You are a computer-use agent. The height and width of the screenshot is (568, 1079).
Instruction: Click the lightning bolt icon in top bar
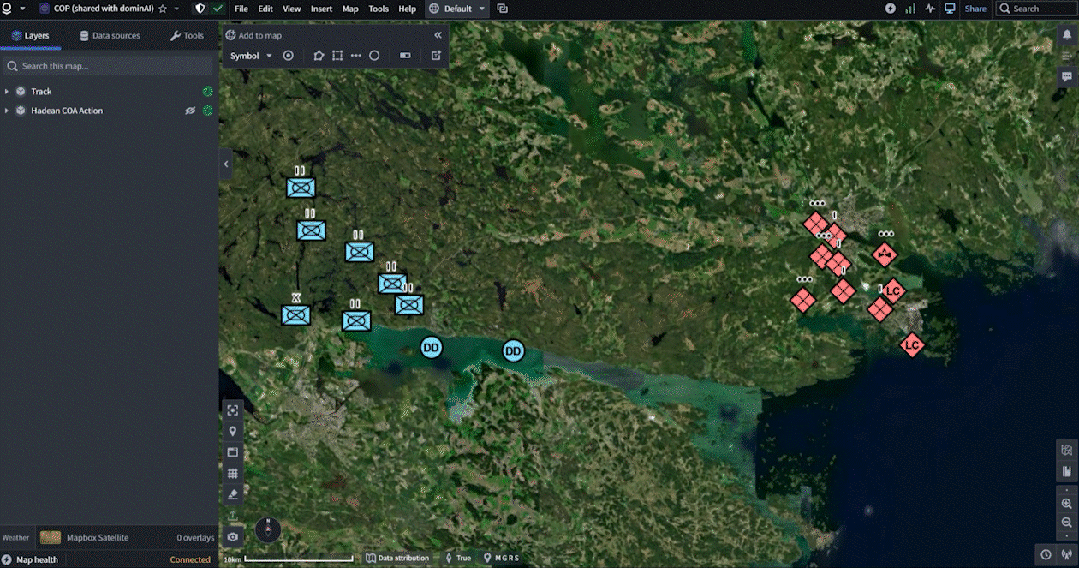tap(890, 9)
